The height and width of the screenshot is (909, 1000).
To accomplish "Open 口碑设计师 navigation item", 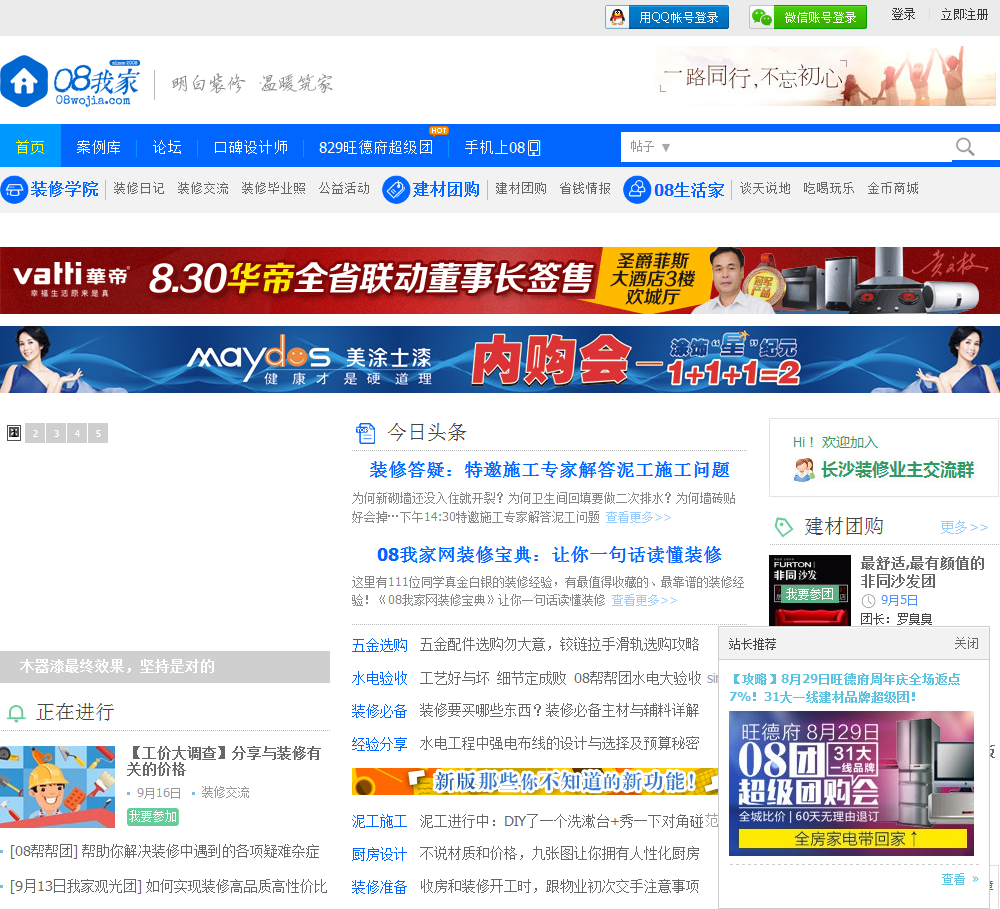I will [x=251, y=147].
